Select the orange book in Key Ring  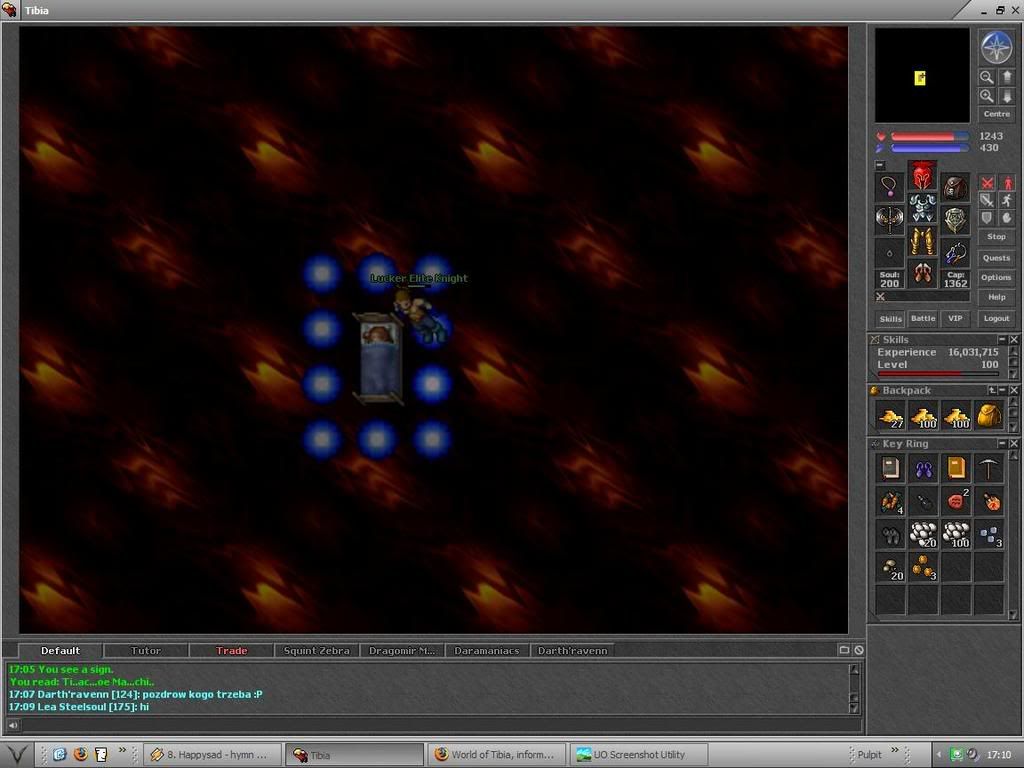pyautogui.click(x=956, y=468)
